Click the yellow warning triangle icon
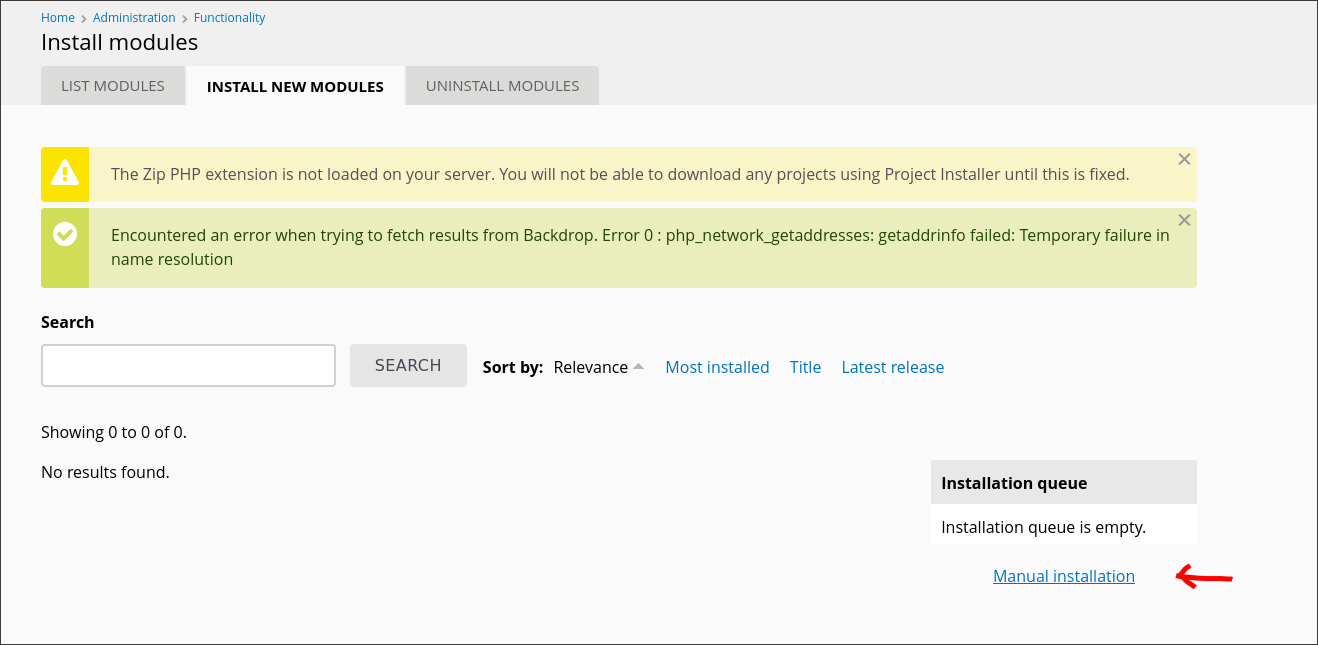1318x645 pixels. [65, 174]
